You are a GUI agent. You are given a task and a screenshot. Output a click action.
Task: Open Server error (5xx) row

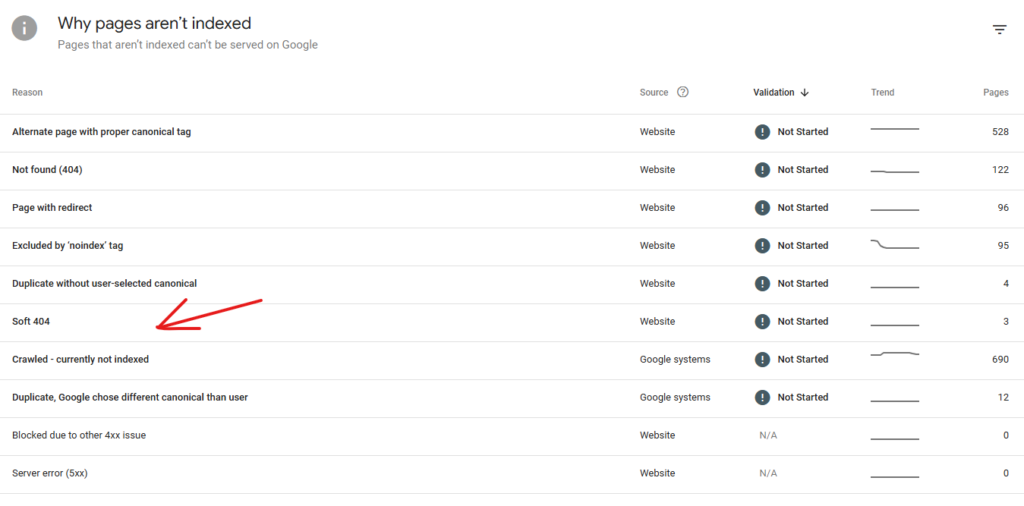50,473
